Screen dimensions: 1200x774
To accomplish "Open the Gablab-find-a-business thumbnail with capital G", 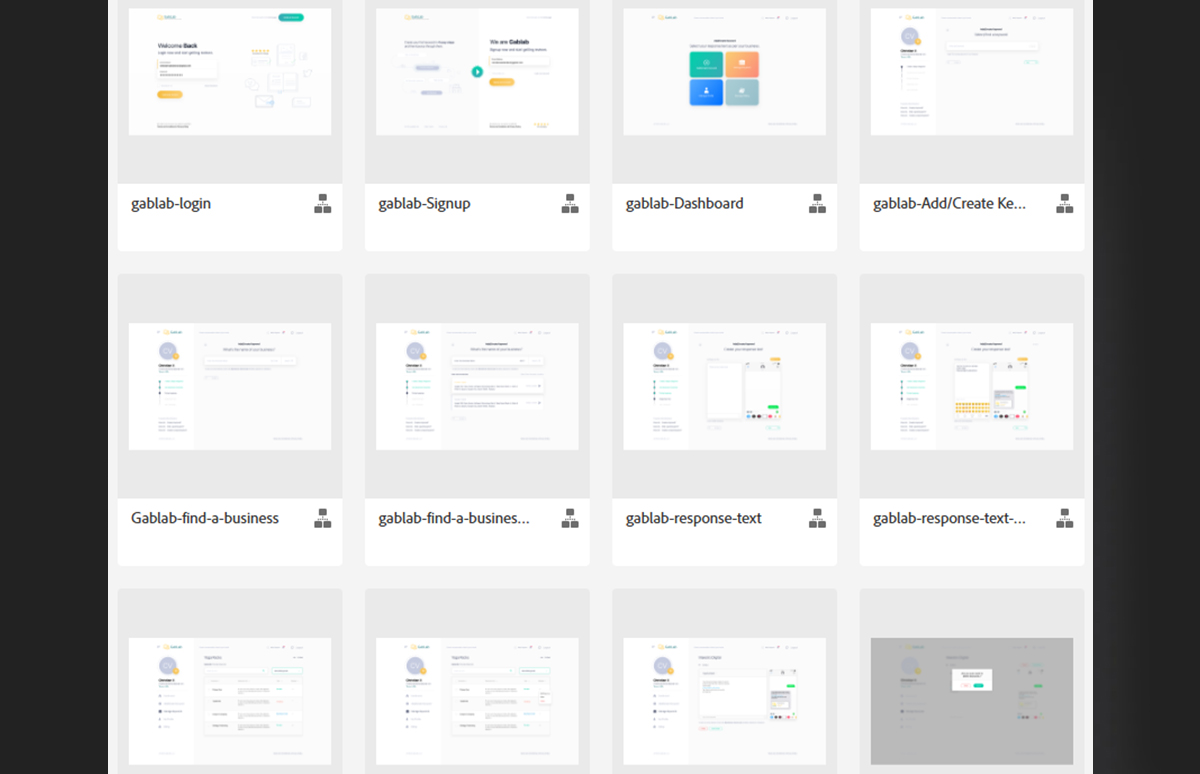I will (230, 386).
